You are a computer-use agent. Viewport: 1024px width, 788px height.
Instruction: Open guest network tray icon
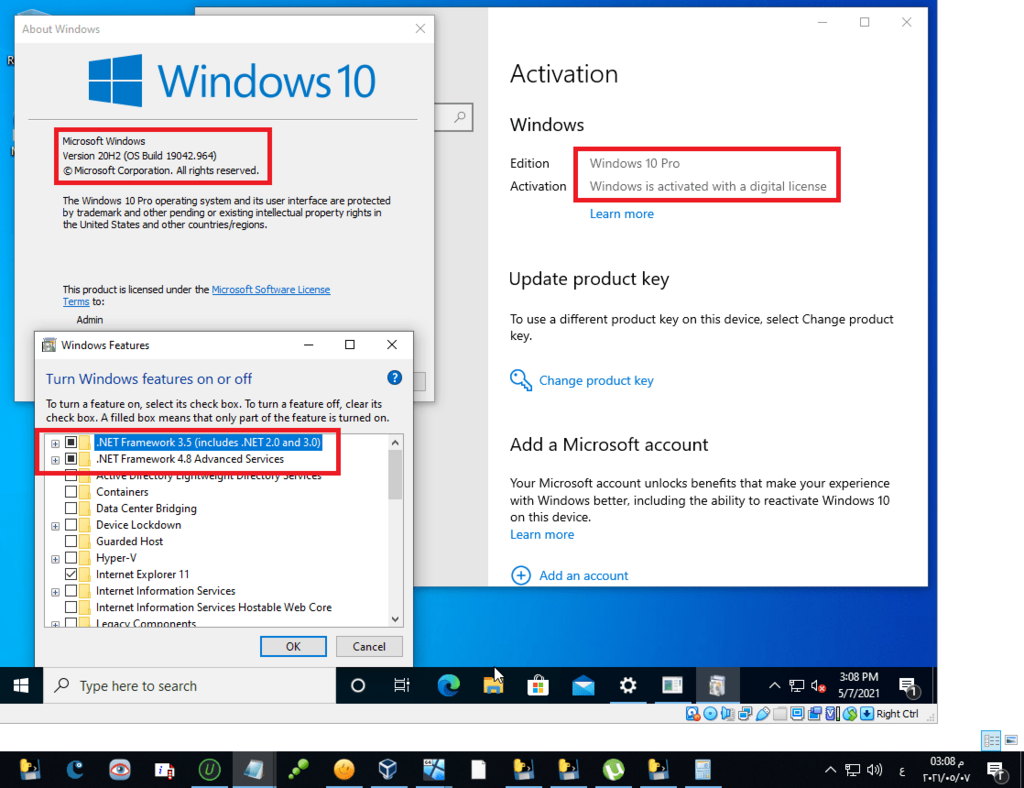796,686
